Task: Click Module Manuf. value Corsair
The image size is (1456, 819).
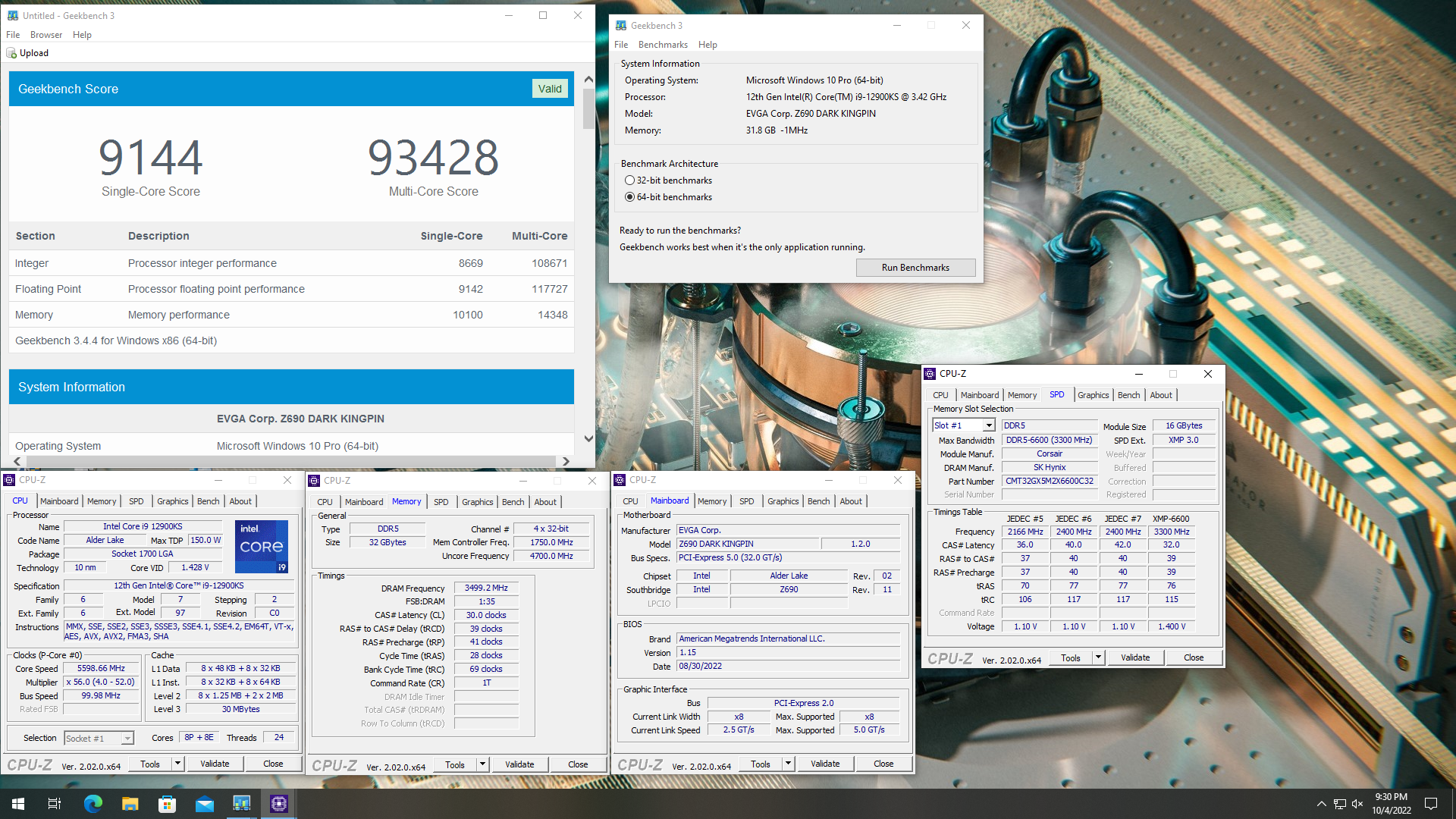Action: coord(1050,454)
